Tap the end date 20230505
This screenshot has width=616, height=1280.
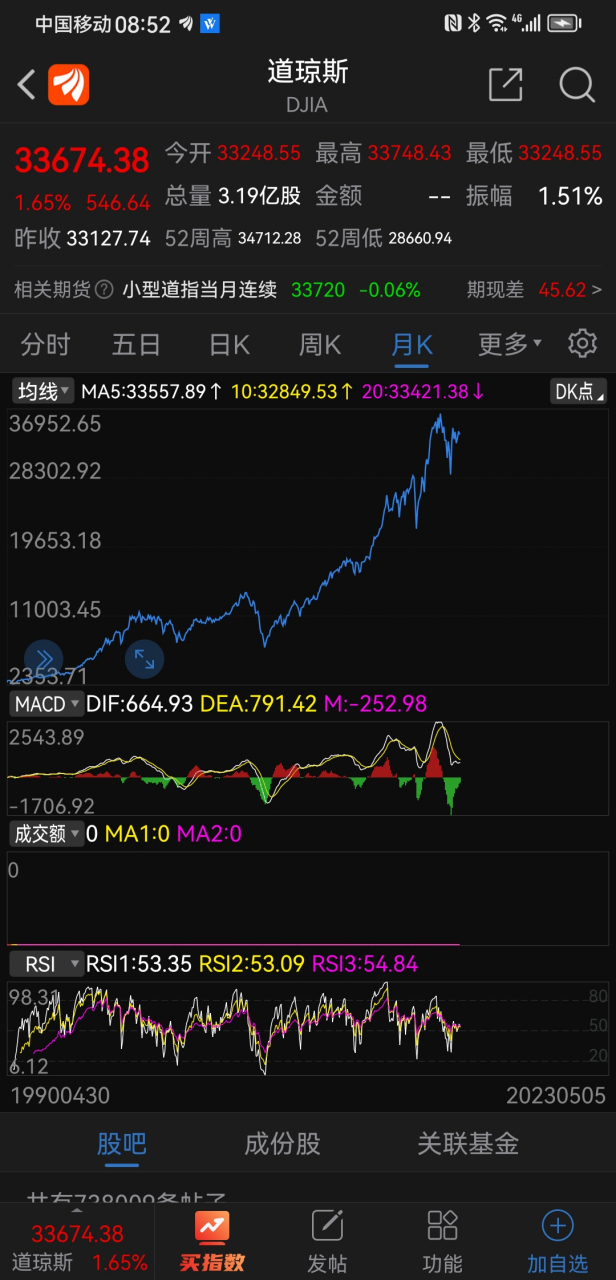click(555, 1096)
